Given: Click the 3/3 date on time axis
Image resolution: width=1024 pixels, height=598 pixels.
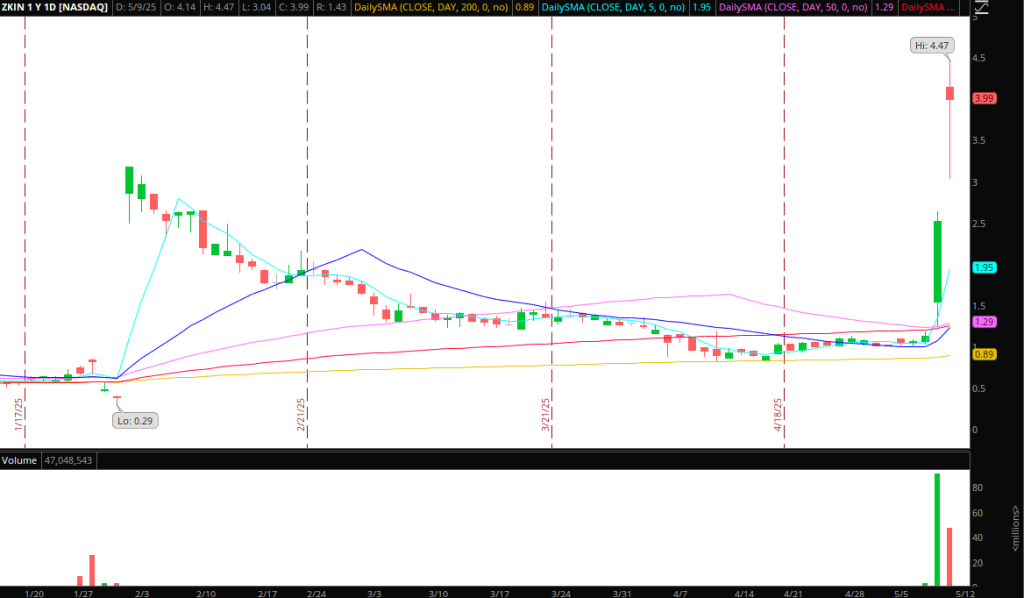Looking at the screenshot, I should [374, 593].
